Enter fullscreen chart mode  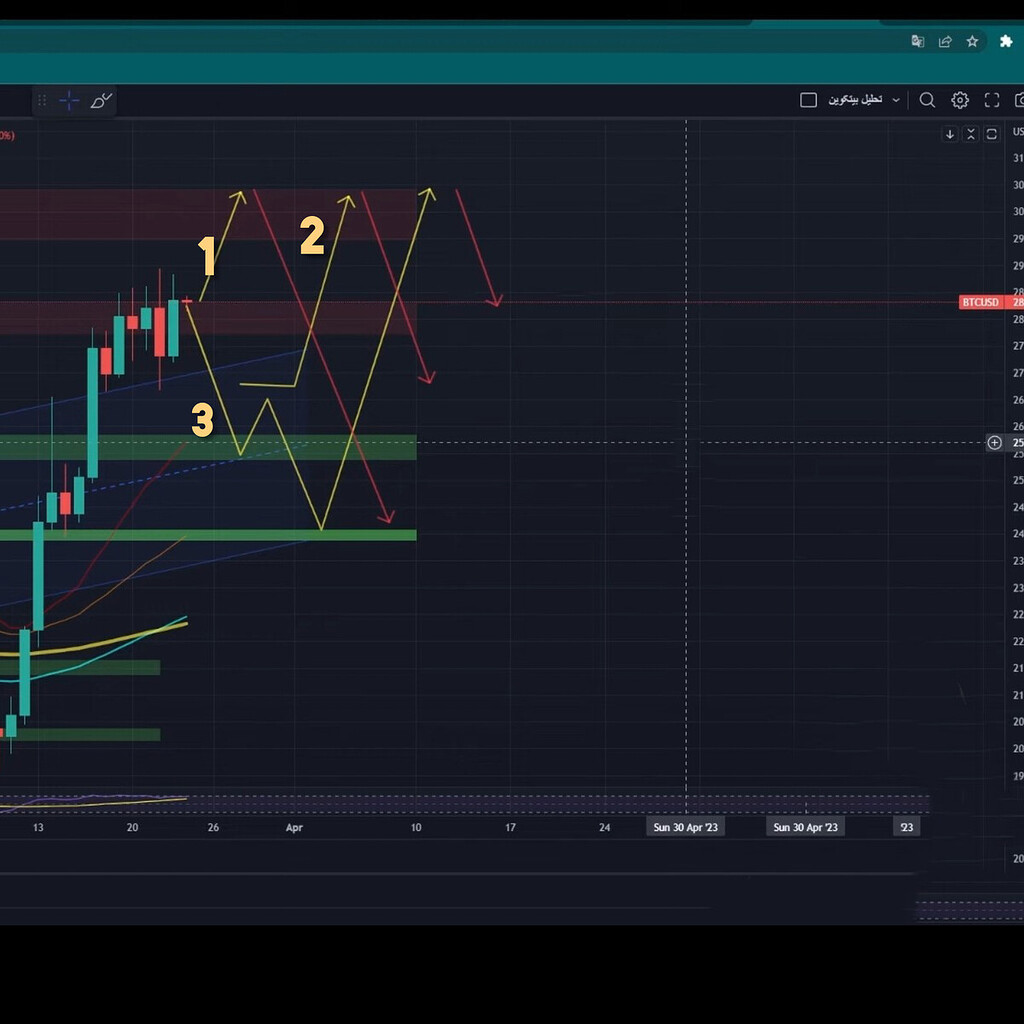point(992,100)
